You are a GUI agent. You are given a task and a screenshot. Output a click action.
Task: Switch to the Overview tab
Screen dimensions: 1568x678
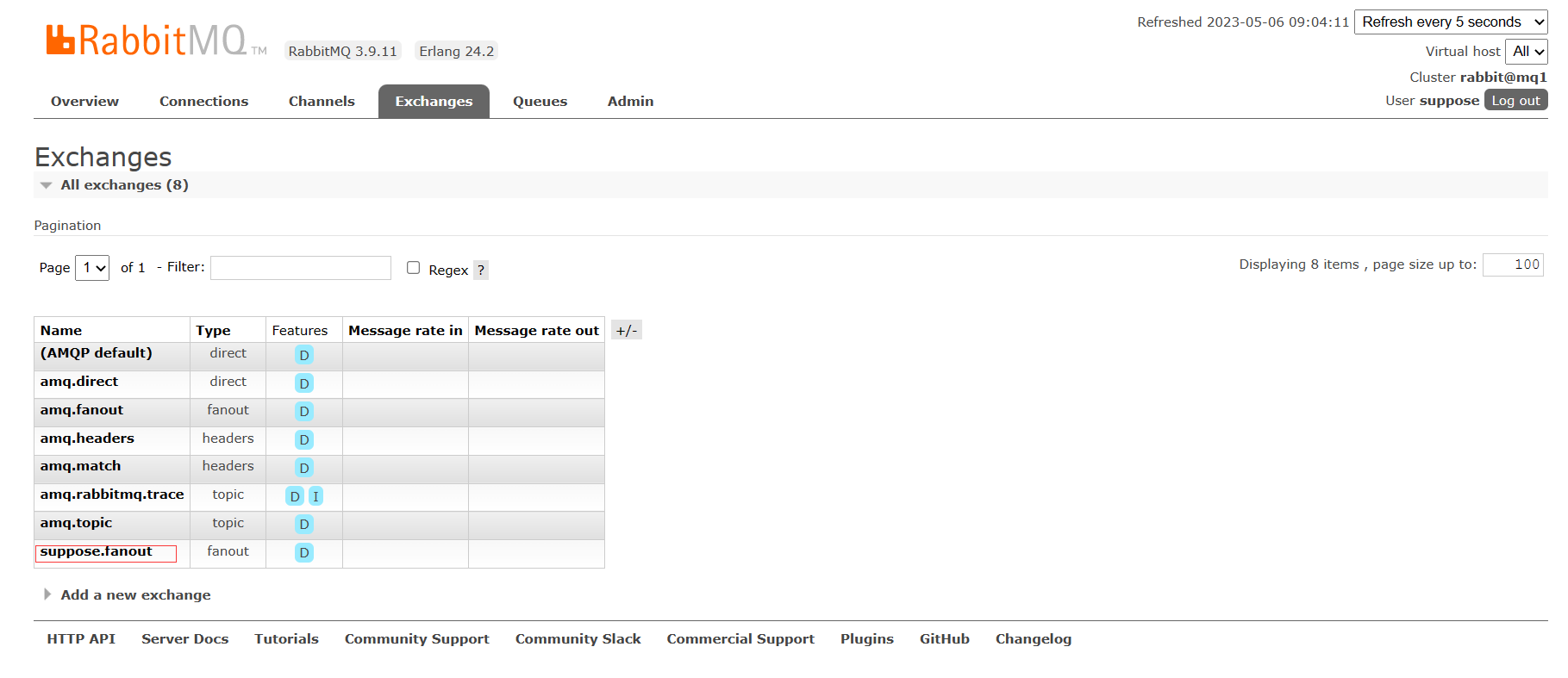(x=84, y=102)
